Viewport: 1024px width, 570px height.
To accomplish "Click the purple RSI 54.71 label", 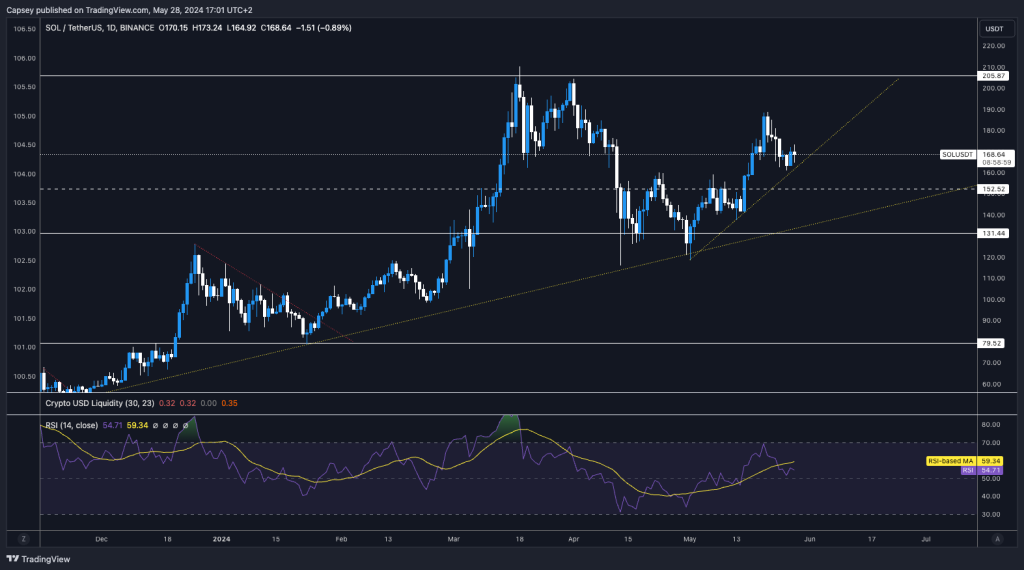I will point(982,470).
